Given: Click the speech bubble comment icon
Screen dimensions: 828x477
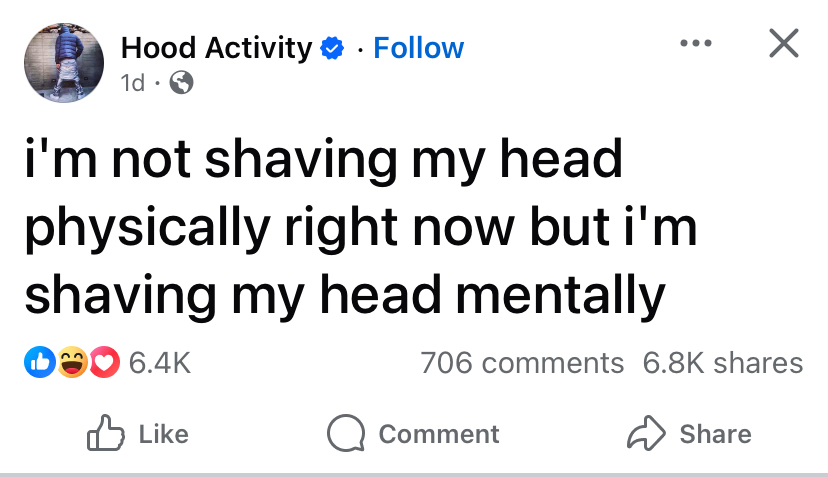Looking at the screenshot, I should [347, 433].
